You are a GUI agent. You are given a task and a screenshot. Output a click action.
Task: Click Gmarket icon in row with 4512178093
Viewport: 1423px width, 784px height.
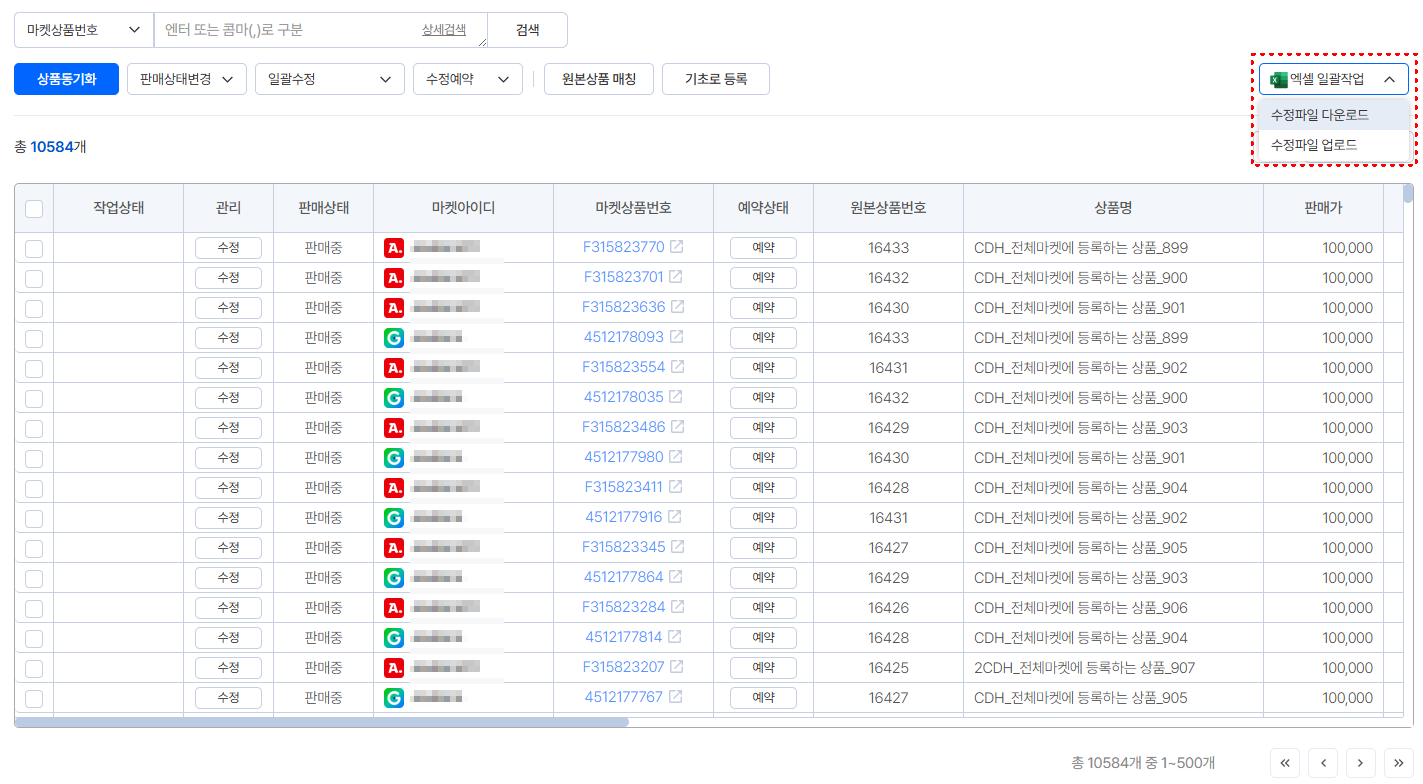394,337
